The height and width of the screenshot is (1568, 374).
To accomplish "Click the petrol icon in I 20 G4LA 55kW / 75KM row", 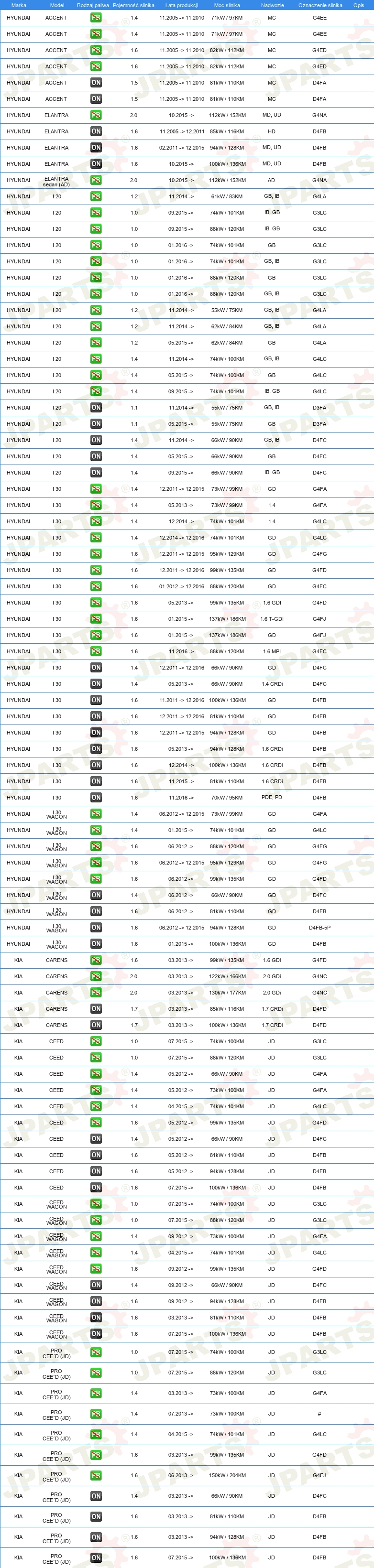I will [x=96, y=311].
